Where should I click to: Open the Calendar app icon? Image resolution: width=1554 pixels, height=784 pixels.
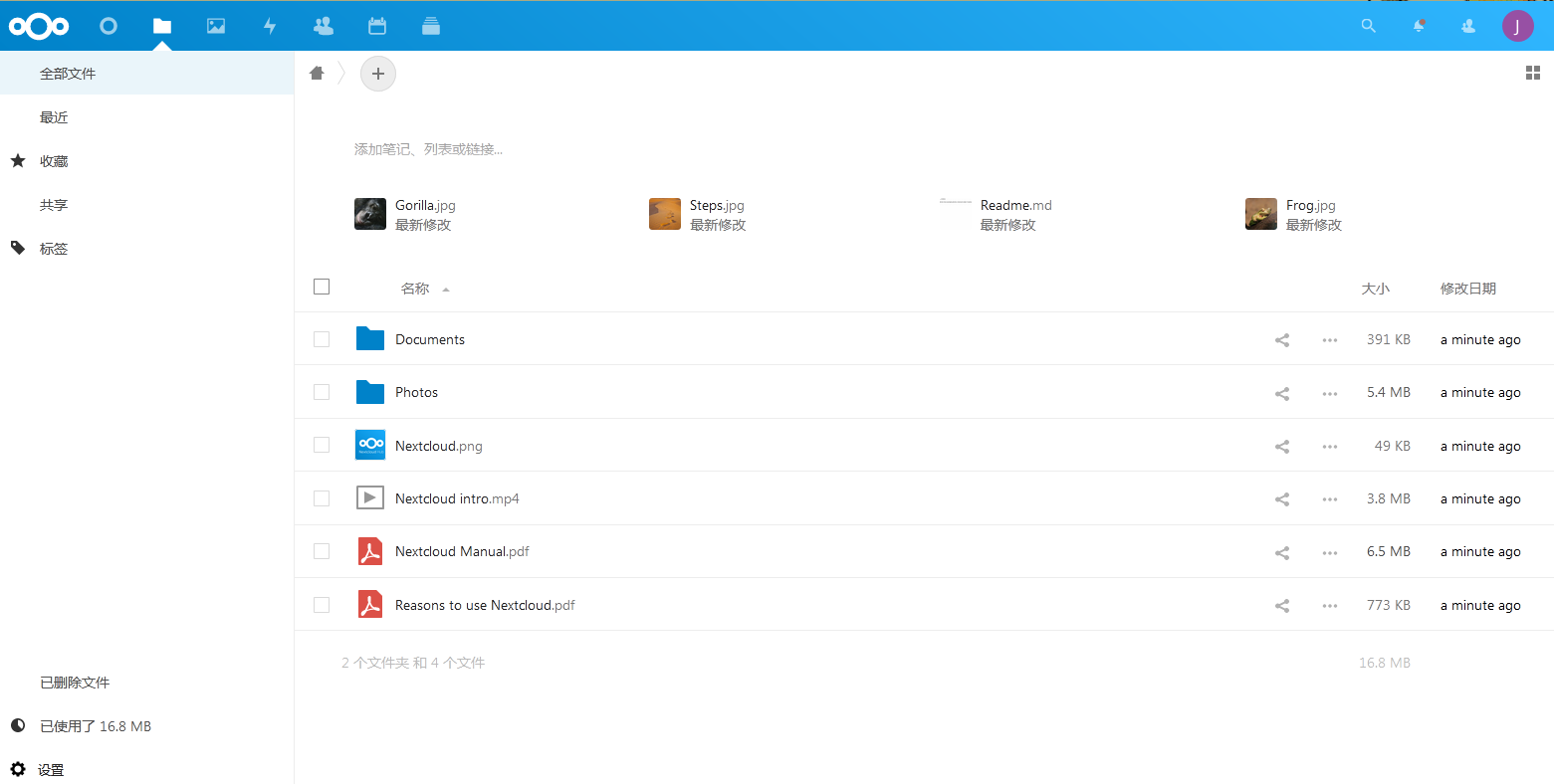point(377,27)
